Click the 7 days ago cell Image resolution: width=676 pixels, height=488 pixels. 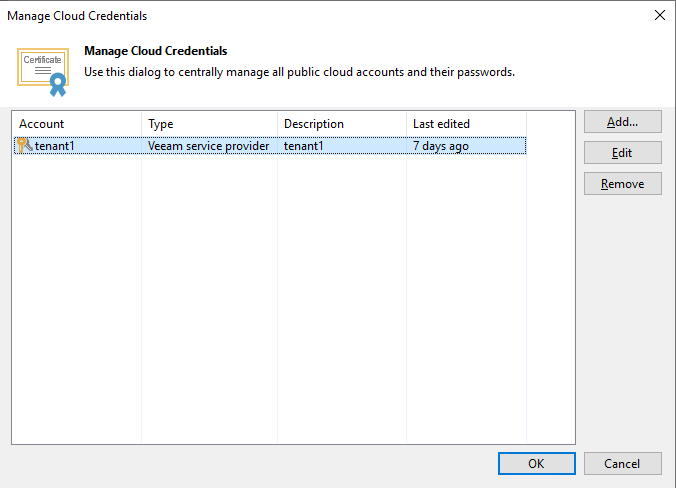pyautogui.click(x=441, y=146)
